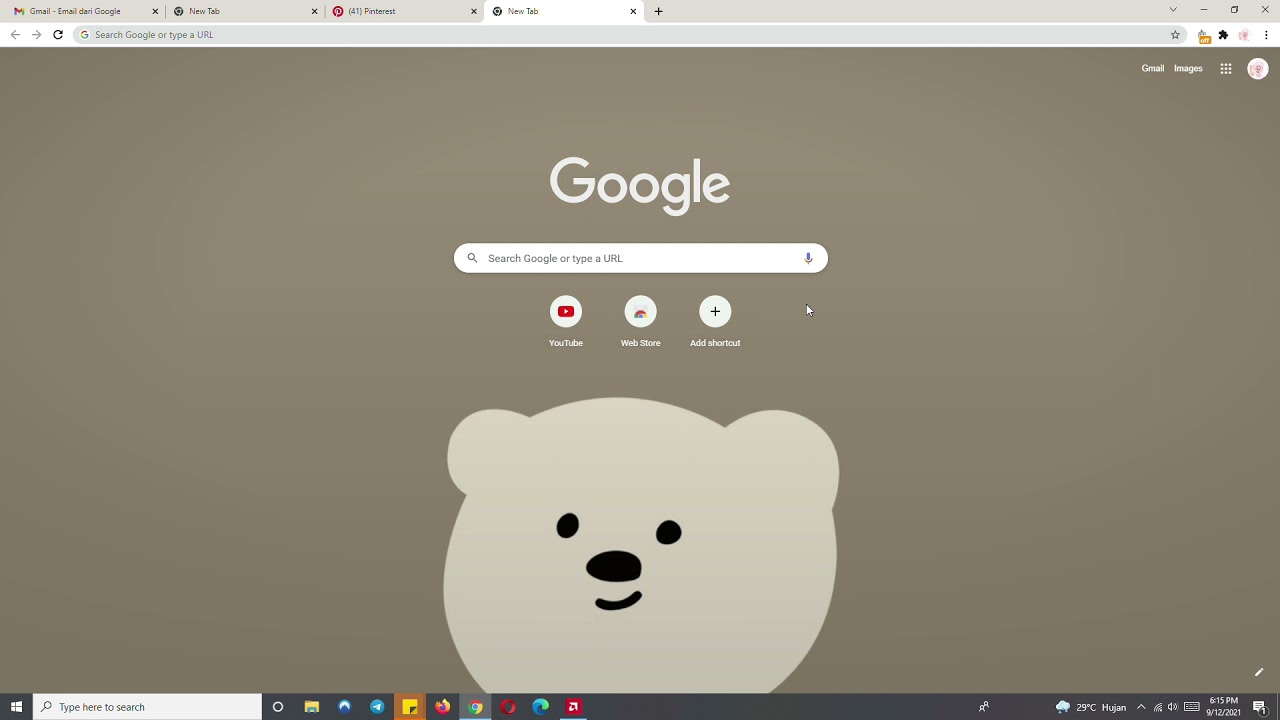Open the Images link
Image resolution: width=1280 pixels, height=720 pixels.
(1188, 69)
